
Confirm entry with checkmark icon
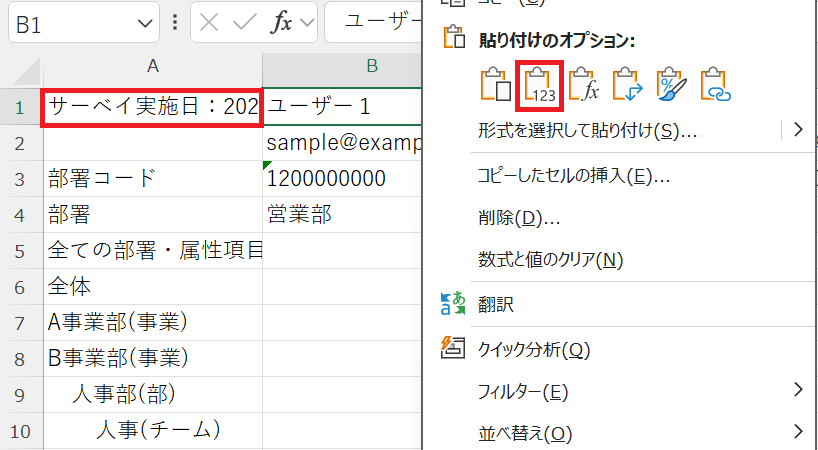click(244, 22)
